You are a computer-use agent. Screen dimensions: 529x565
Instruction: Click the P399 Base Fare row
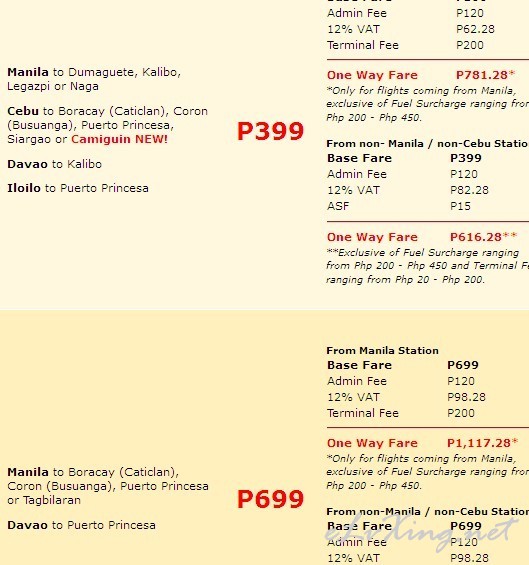click(404, 158)
